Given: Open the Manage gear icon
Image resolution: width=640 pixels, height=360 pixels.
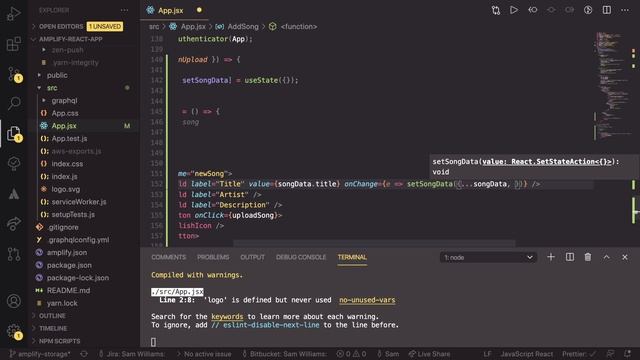Looking at the screenshot, I should pos(14,331).
